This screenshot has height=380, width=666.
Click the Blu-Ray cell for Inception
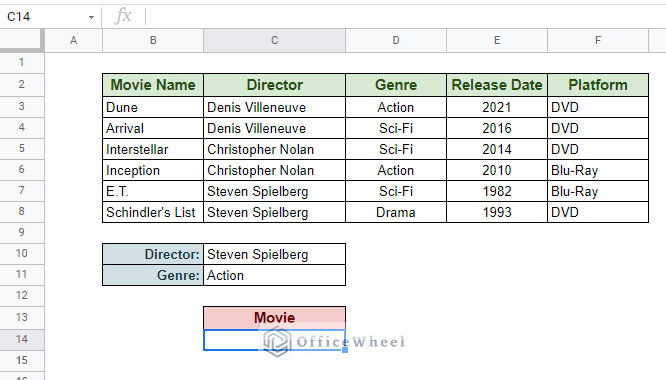(598, 171)
